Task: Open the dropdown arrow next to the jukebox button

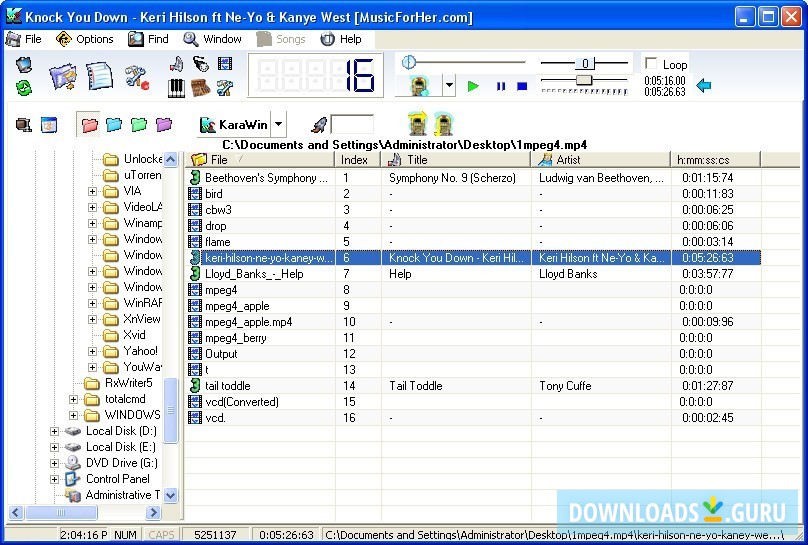Action: [x=449, y=86]
